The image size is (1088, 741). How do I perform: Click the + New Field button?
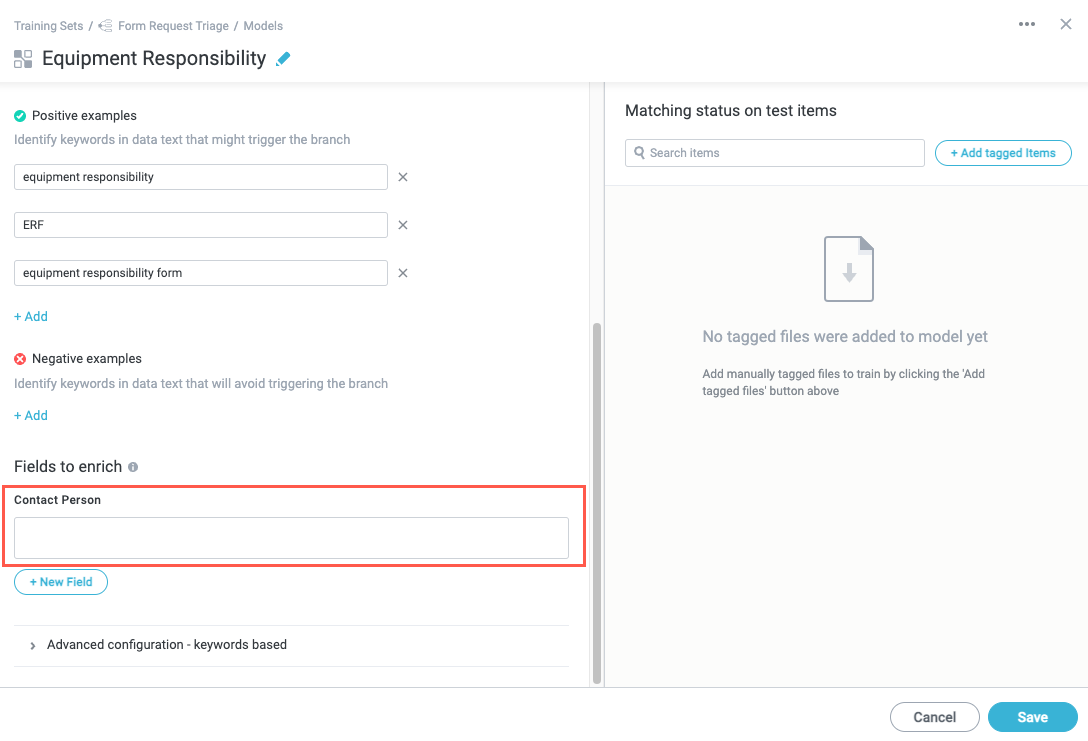[61, 582]
